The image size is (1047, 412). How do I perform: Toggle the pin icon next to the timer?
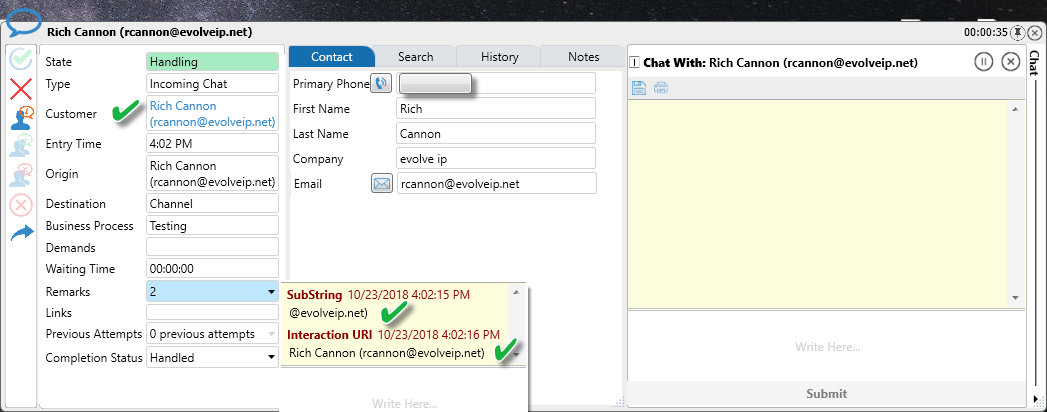point(1018,32)
